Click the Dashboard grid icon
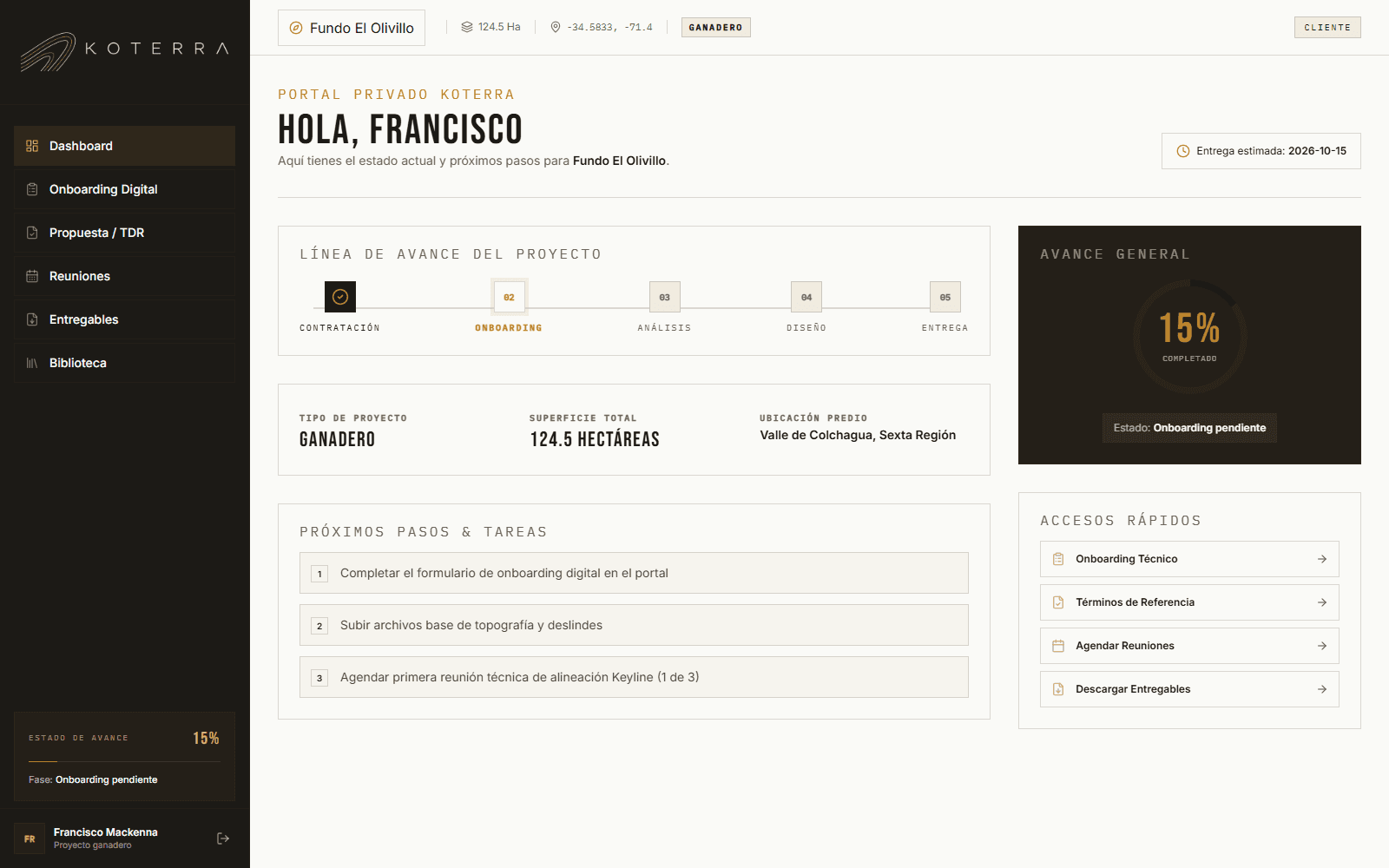1389x868 pixels. pyautogui.click(x=32, y=146)
